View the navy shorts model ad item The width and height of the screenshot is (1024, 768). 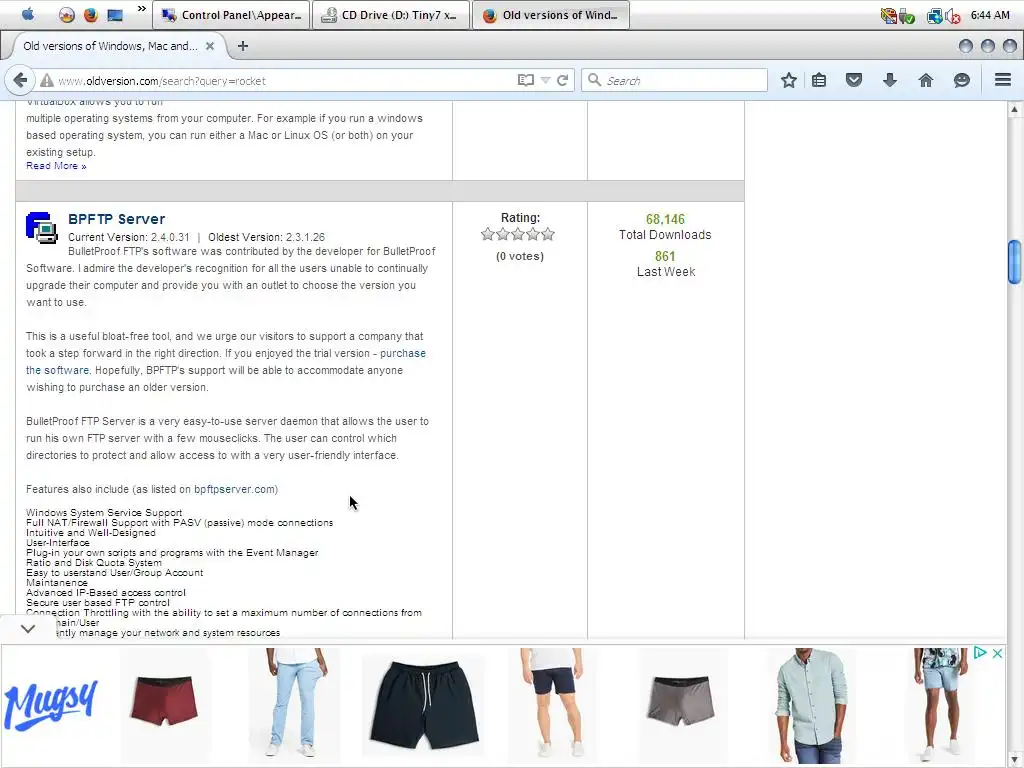point(554,705)
